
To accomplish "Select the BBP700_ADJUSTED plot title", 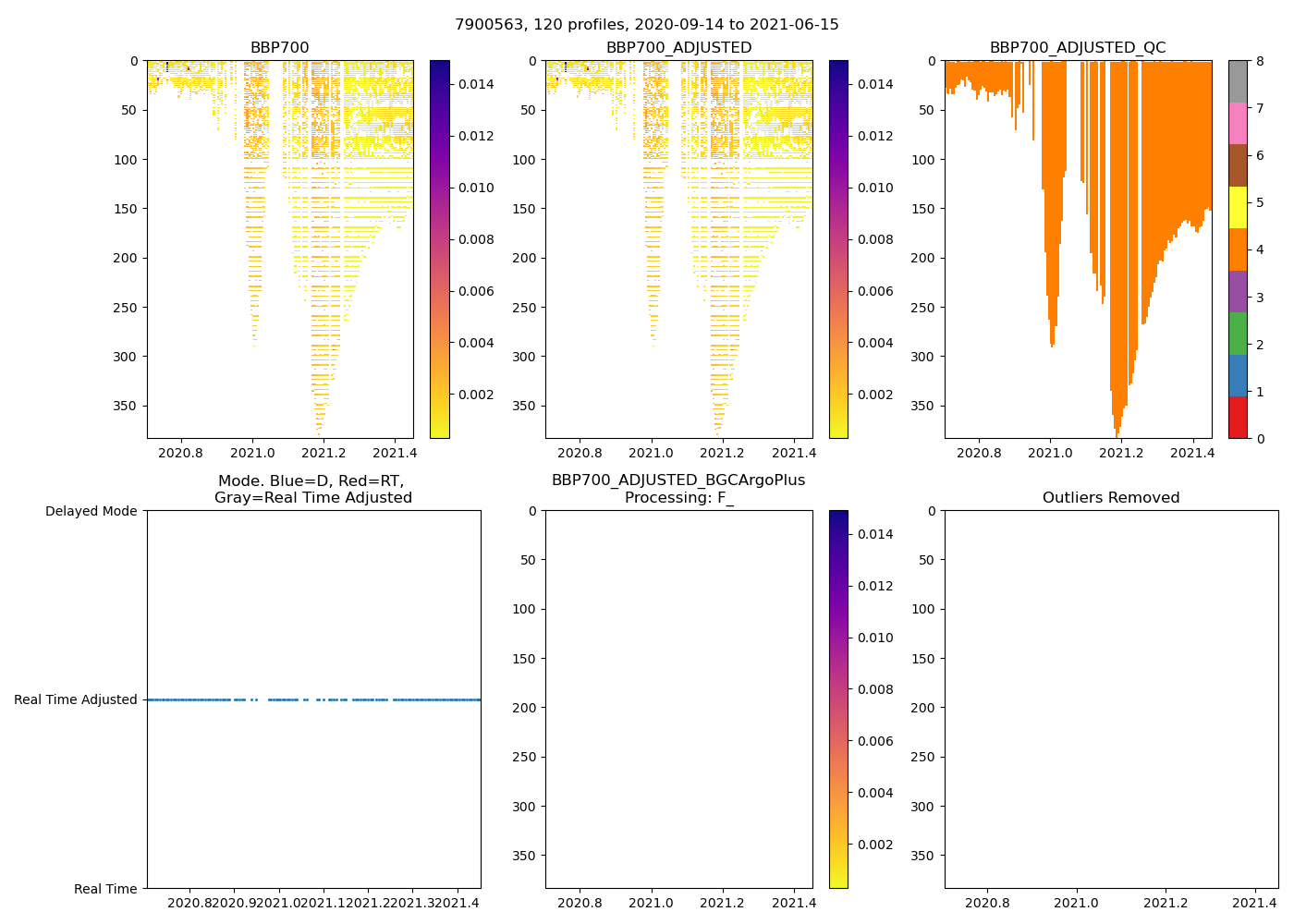I will tap(678, 48).
